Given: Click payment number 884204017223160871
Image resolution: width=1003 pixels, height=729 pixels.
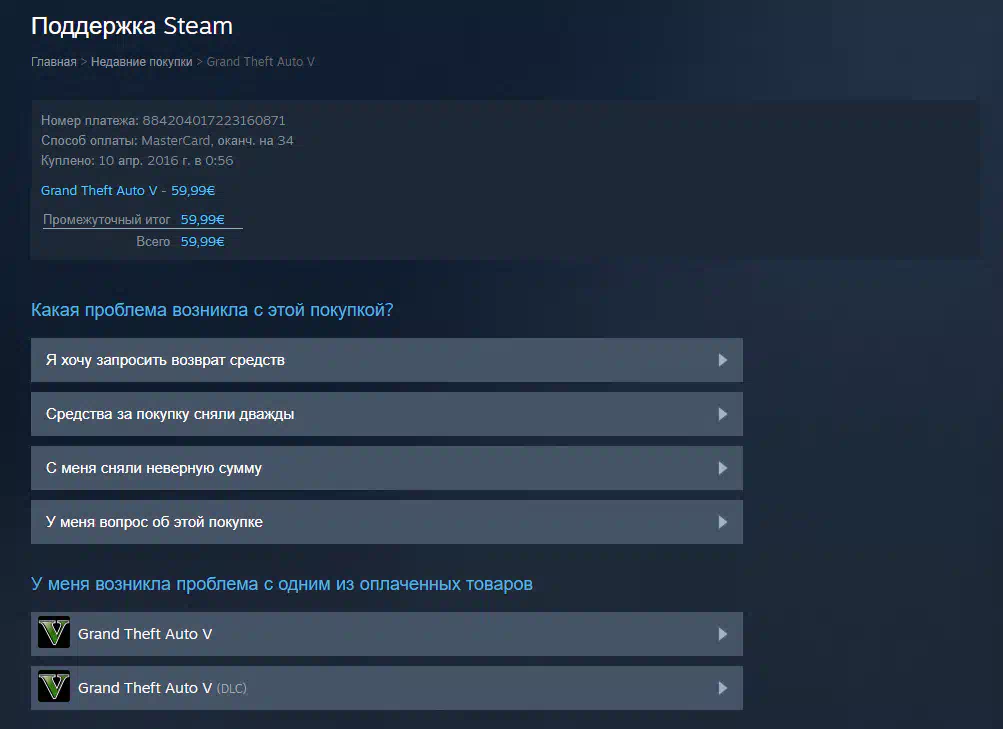Looking at the screenshot, I should pyautogui.click(x=214, y=120).
